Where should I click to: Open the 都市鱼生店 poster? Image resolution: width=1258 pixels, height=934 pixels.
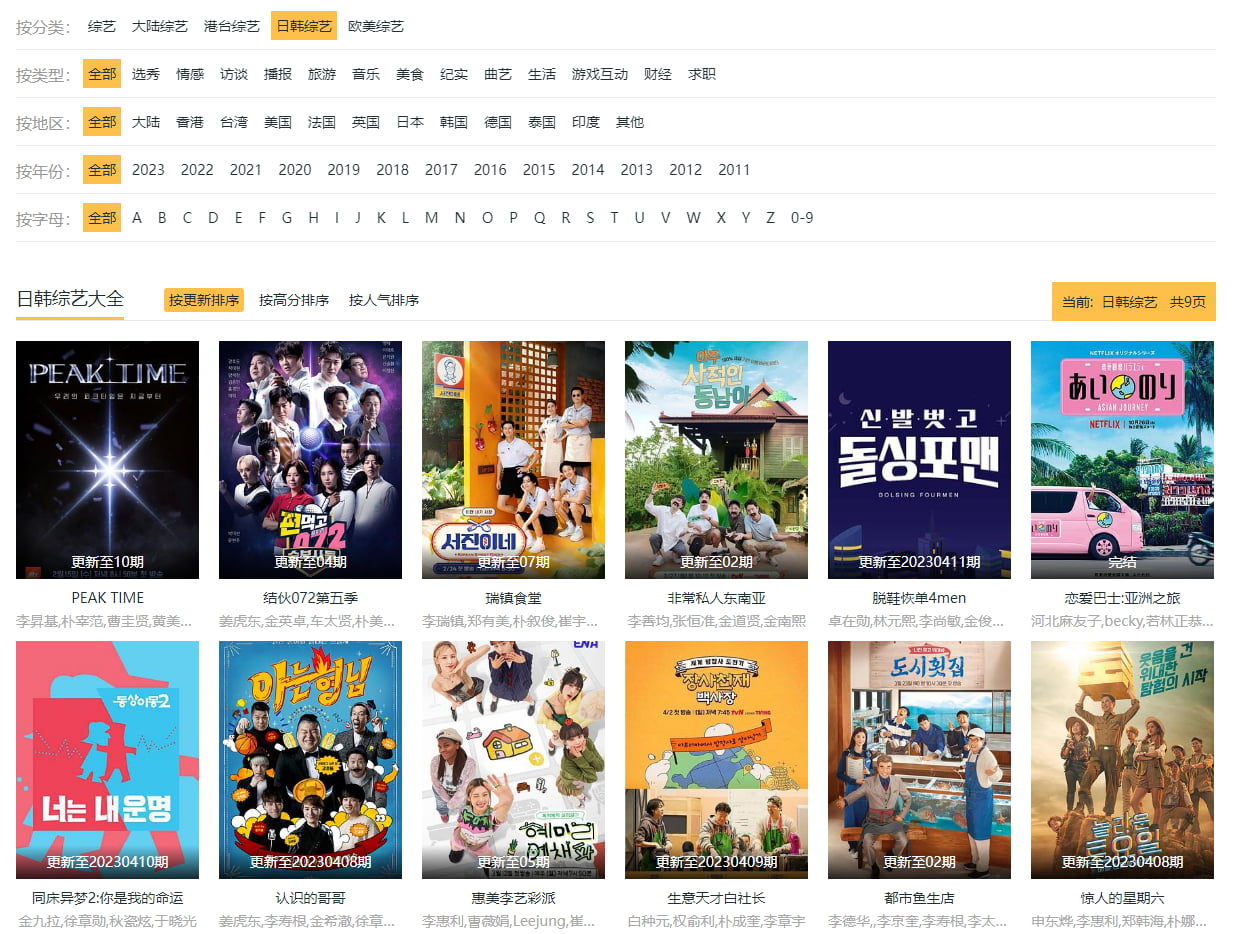(919, 760)
